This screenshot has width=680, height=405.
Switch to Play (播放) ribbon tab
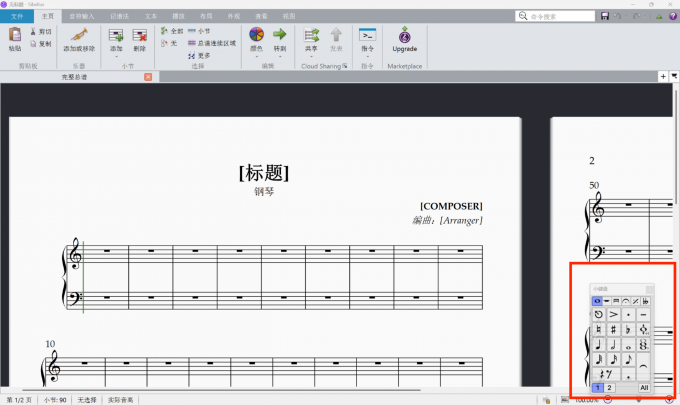pos(178,16)
